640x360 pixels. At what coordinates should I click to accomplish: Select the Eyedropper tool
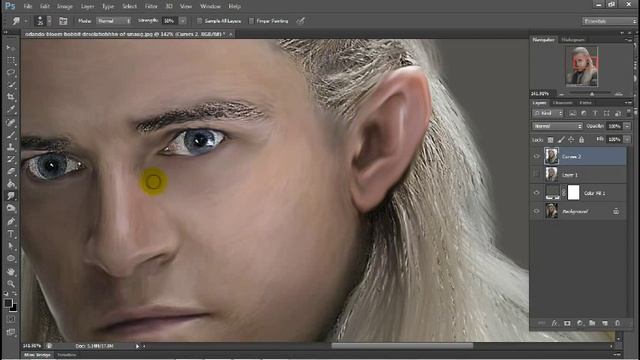[x=11, y=109]
